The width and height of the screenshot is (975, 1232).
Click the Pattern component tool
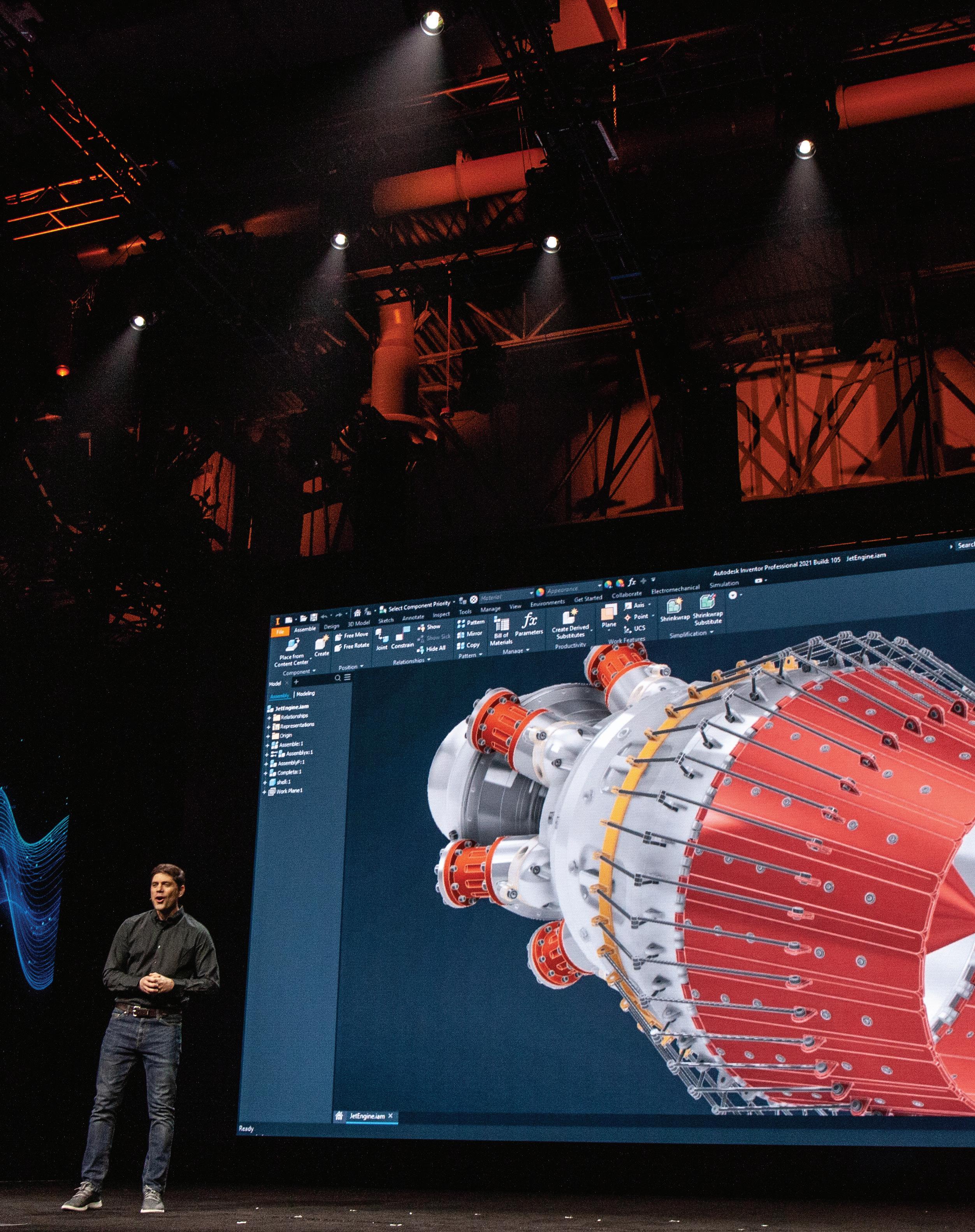(471, 623)
